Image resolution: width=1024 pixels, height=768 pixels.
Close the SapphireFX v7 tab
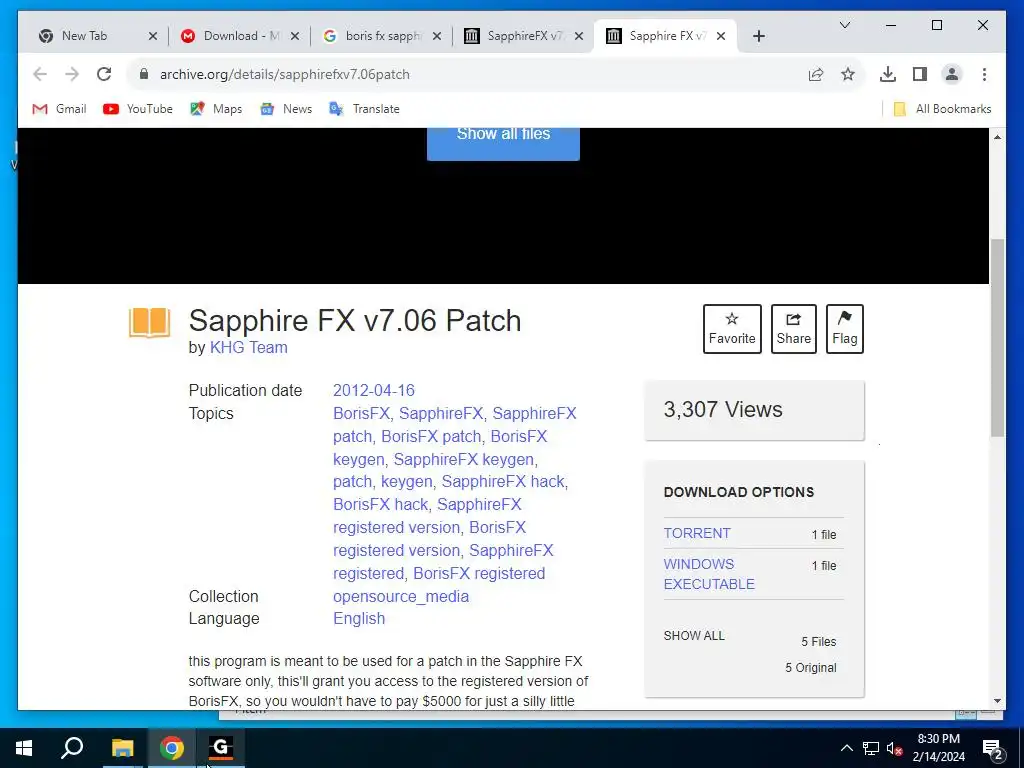point(579,36)
